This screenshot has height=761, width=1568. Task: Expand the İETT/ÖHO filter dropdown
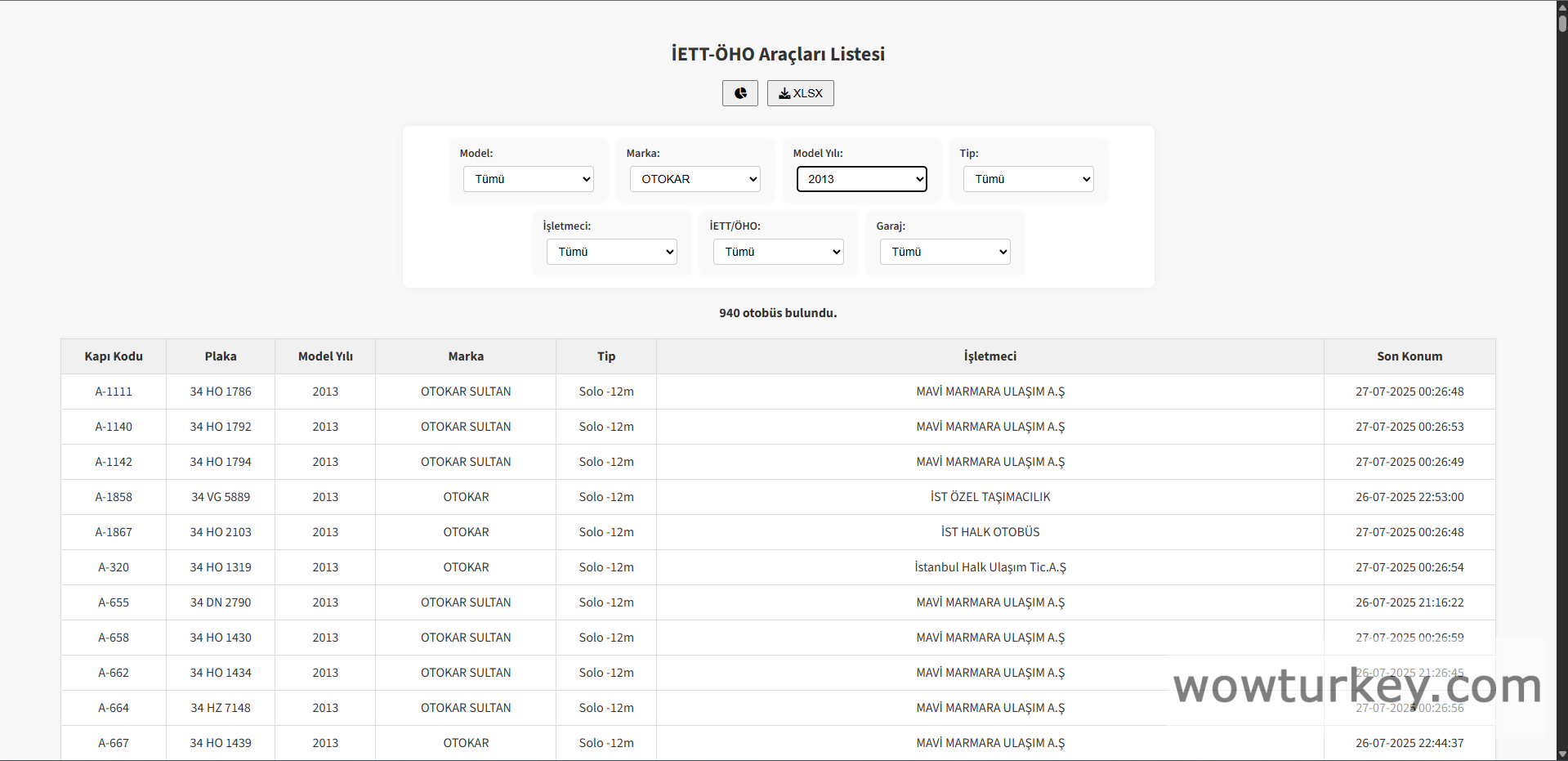click(x=778, y=252)
